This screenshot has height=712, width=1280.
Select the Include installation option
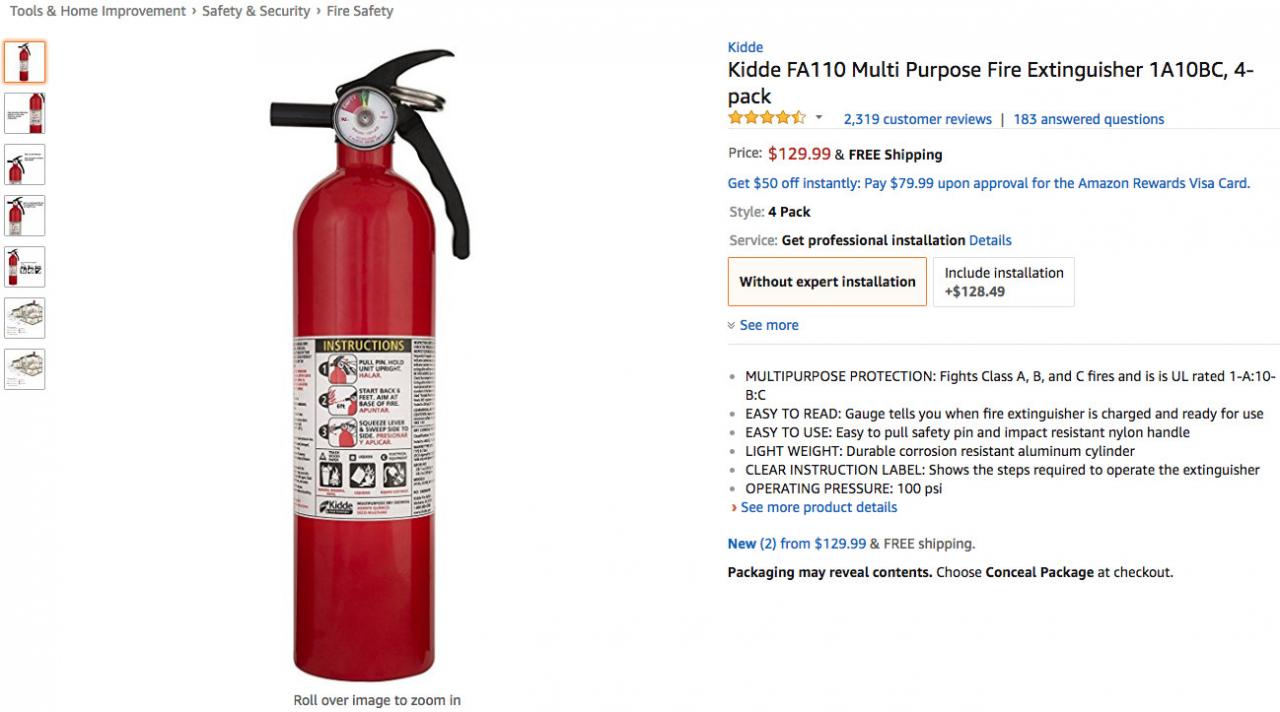click(1003, 282)
